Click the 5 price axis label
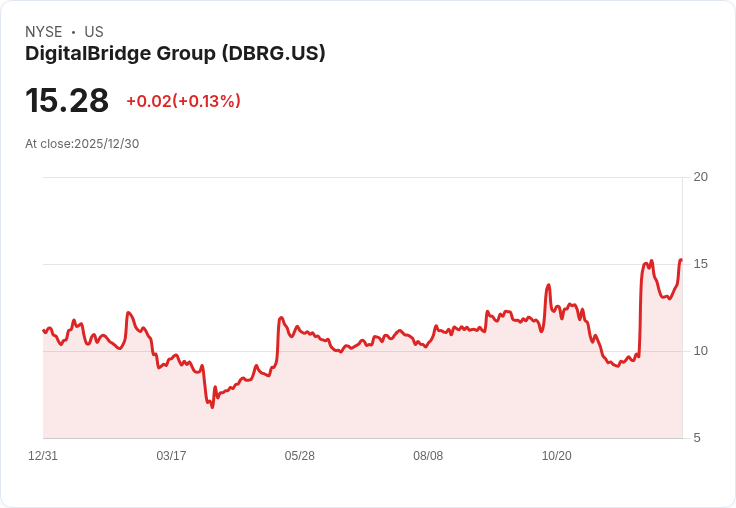This screenshot has height=508, width=736. [697, 438]
